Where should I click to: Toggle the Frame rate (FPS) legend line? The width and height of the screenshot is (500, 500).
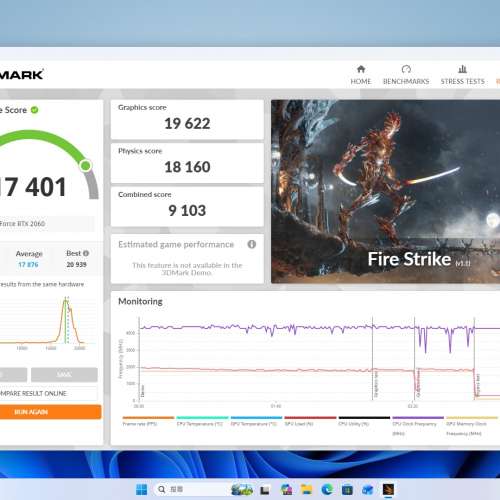148,421
